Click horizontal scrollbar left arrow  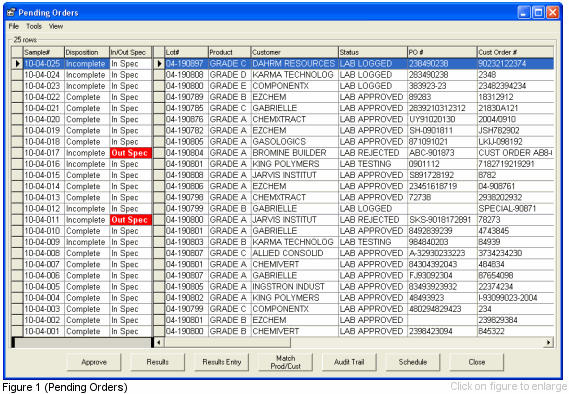pyautogui.click(x=159, y=342)
